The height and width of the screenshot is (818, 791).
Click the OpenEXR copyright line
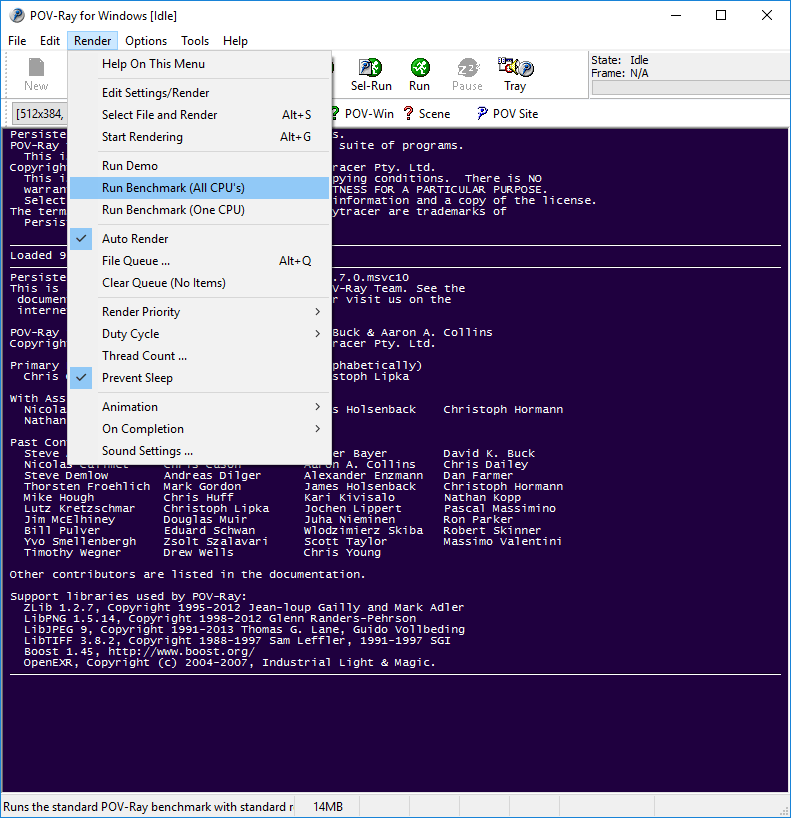[229, 663]
